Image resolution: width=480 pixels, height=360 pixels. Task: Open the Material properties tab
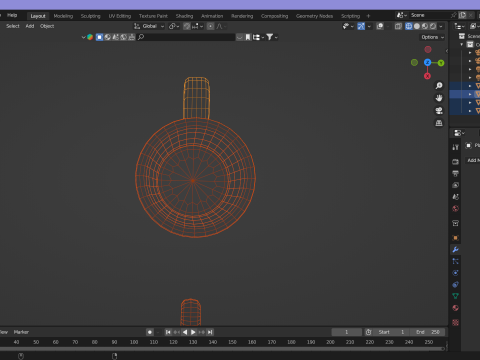tap(455, 308)
